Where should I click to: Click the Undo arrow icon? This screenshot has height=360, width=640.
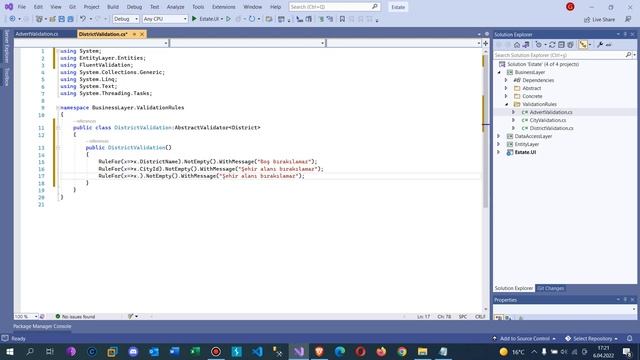(83, 19)
